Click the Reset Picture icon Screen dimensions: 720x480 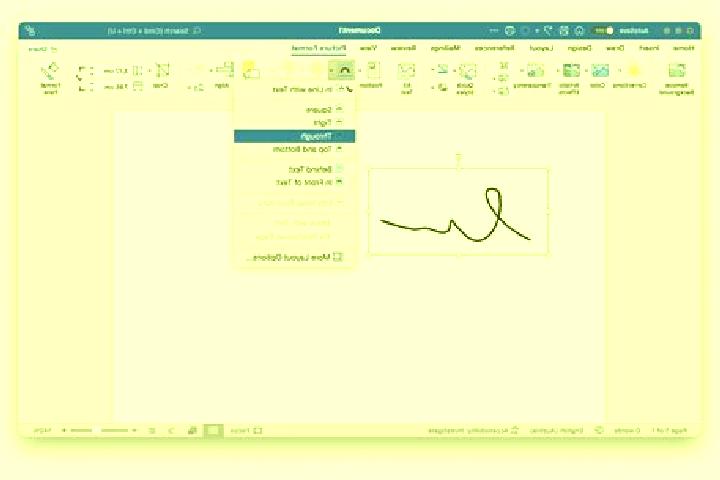pos(503,90)
